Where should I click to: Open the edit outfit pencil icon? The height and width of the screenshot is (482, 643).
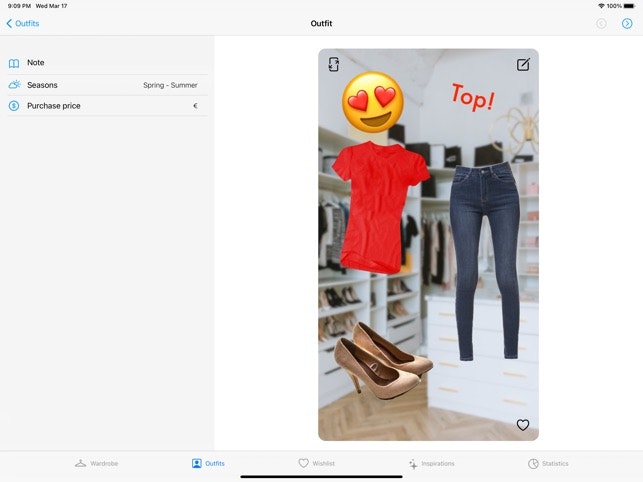coord(523,64)
